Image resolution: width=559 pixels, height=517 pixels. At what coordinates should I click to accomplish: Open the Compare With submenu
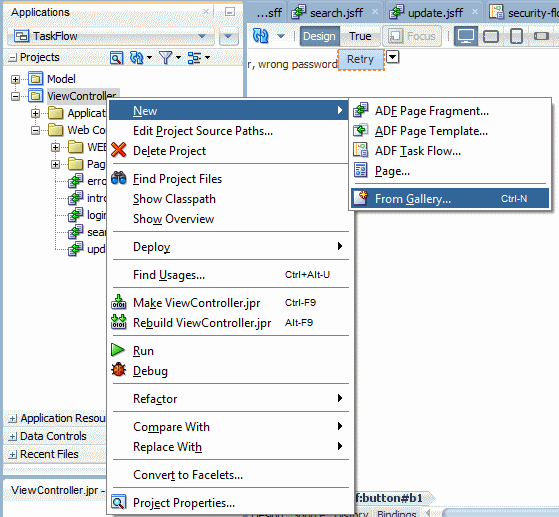(229, 426)
